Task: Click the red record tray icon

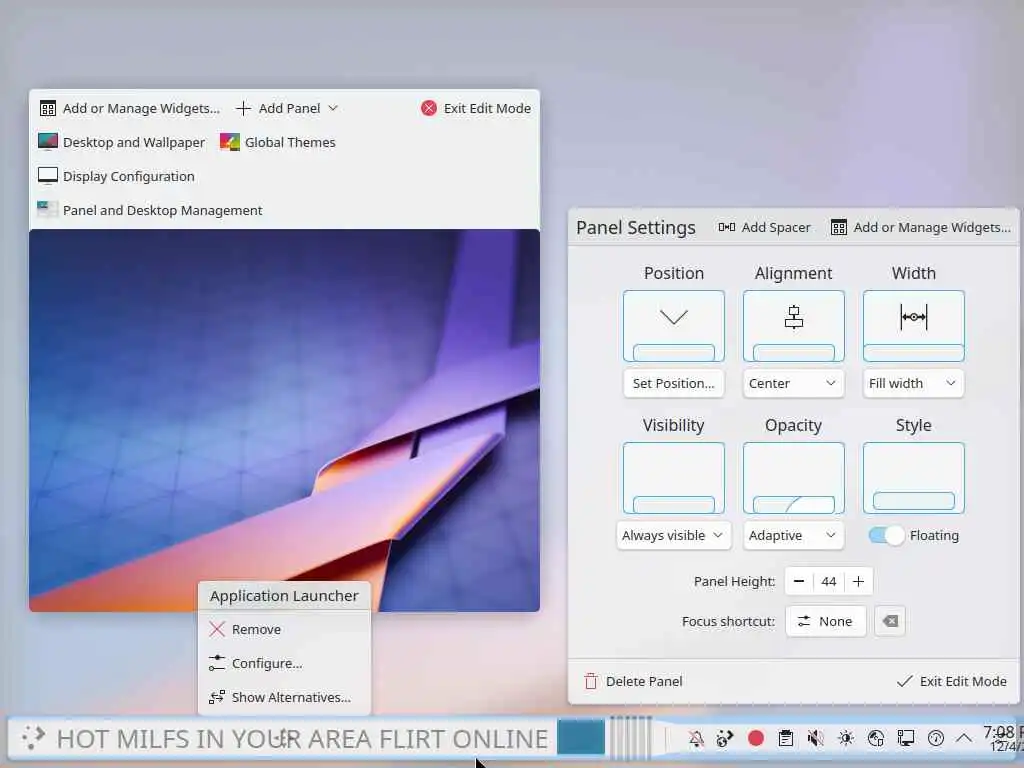Action: point(756,739)
